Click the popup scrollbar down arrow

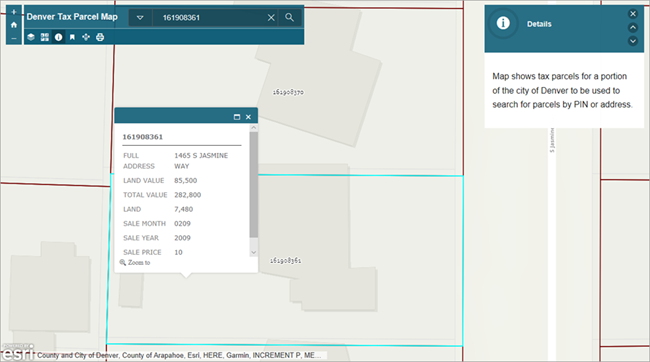254,253
